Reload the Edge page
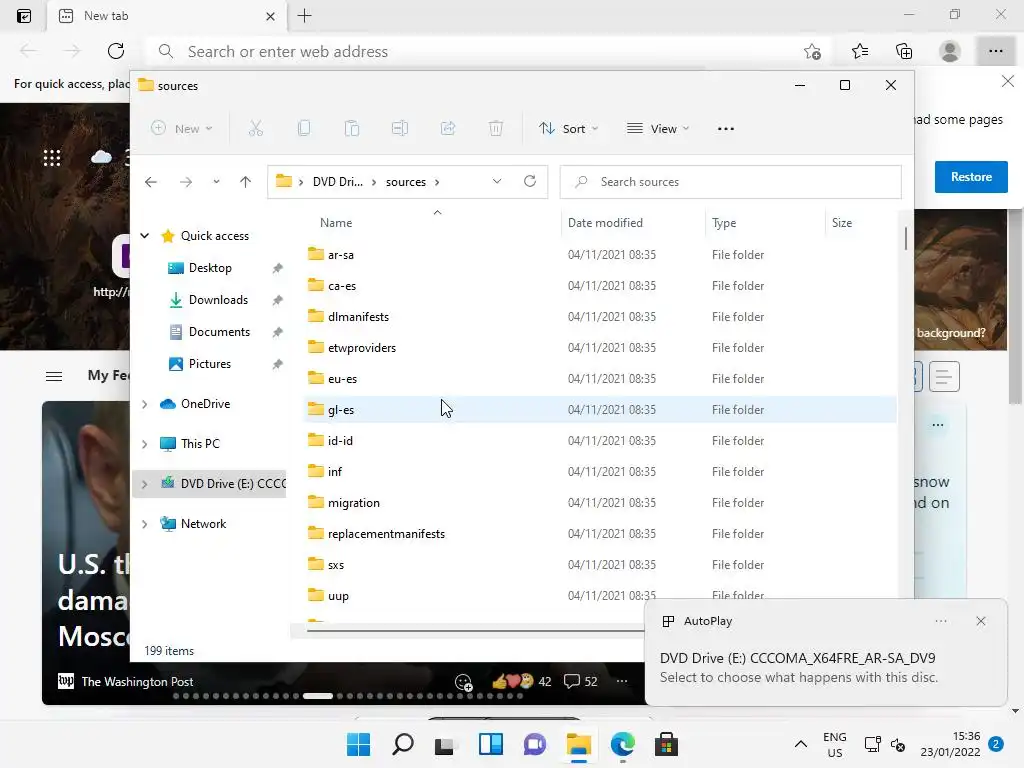Image resolution: width=1024 pixels, height=768 pixels. pyautogui.click(x=116, y=51)
